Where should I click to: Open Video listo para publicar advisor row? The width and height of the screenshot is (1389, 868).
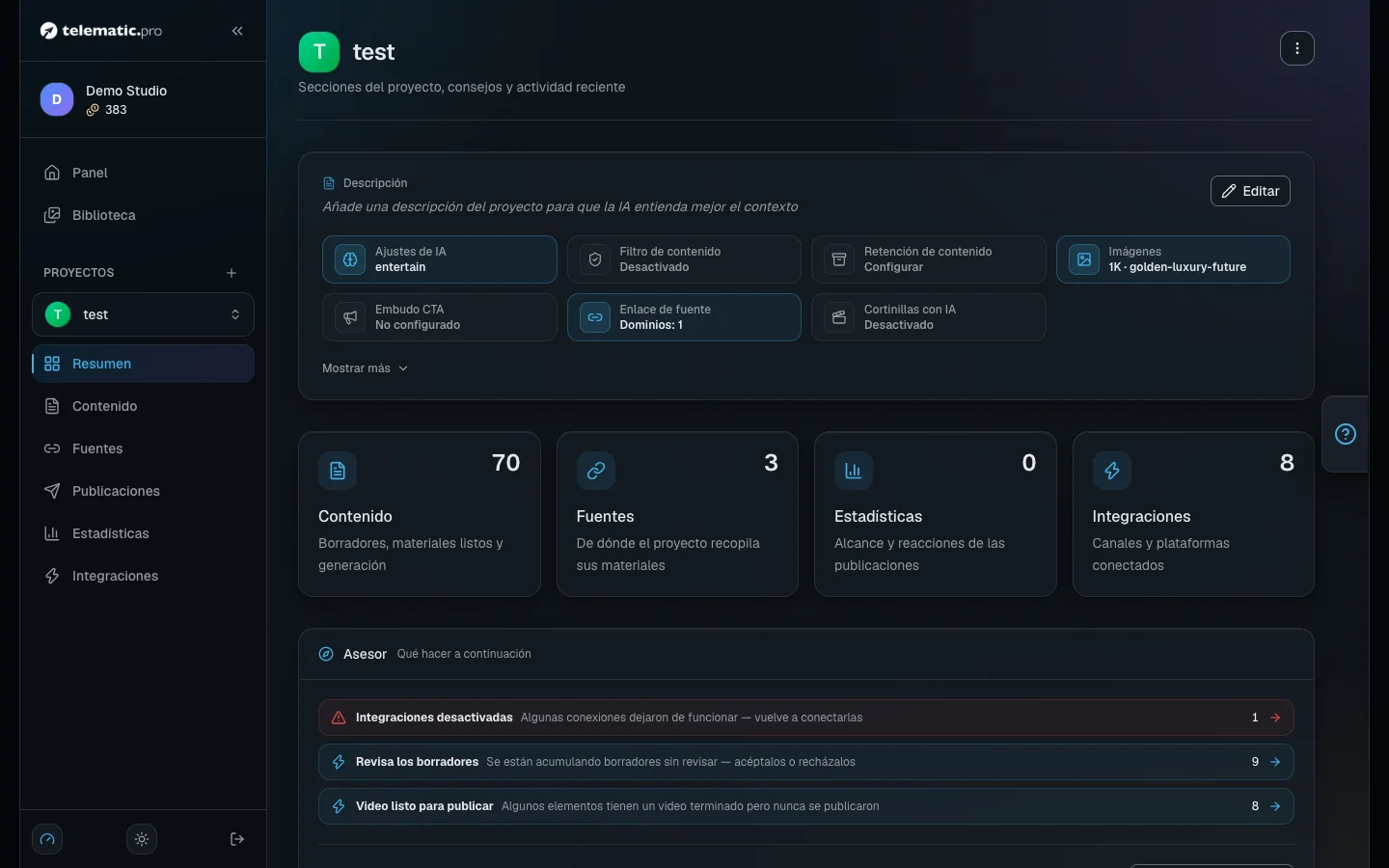(806, 806)
